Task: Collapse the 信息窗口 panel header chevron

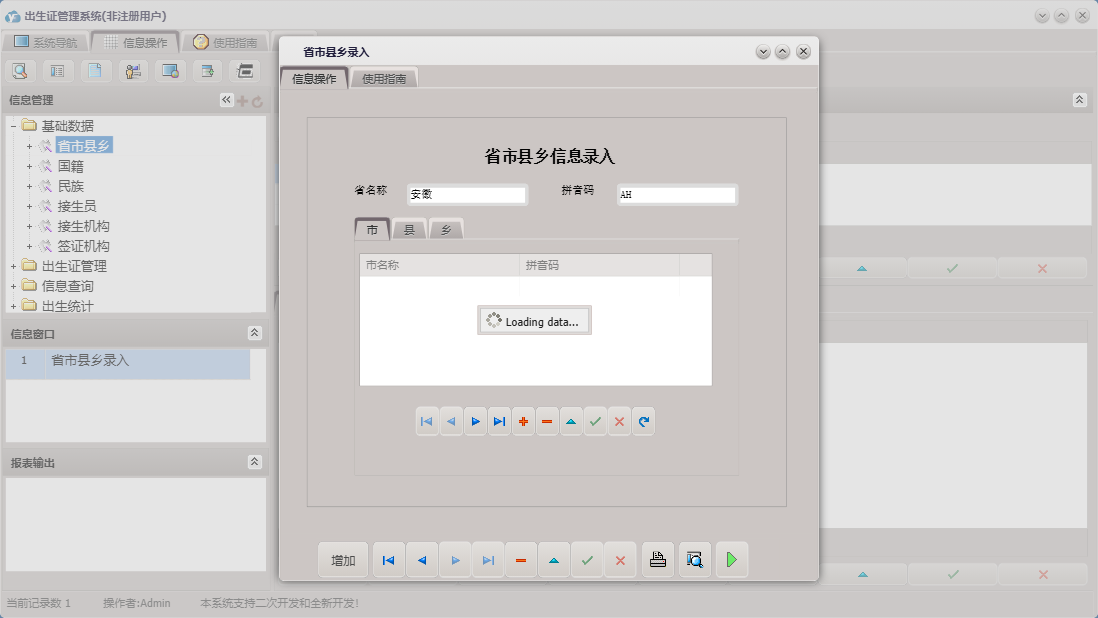Action: coord(255,332)
